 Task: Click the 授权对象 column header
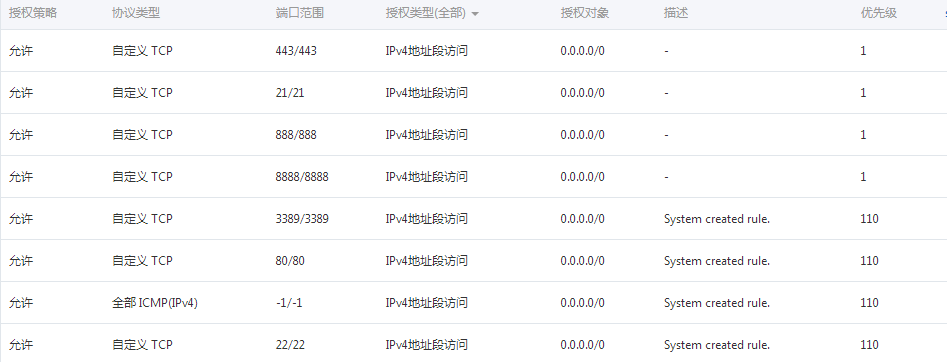pyautogui.click(x=584, y=13)
